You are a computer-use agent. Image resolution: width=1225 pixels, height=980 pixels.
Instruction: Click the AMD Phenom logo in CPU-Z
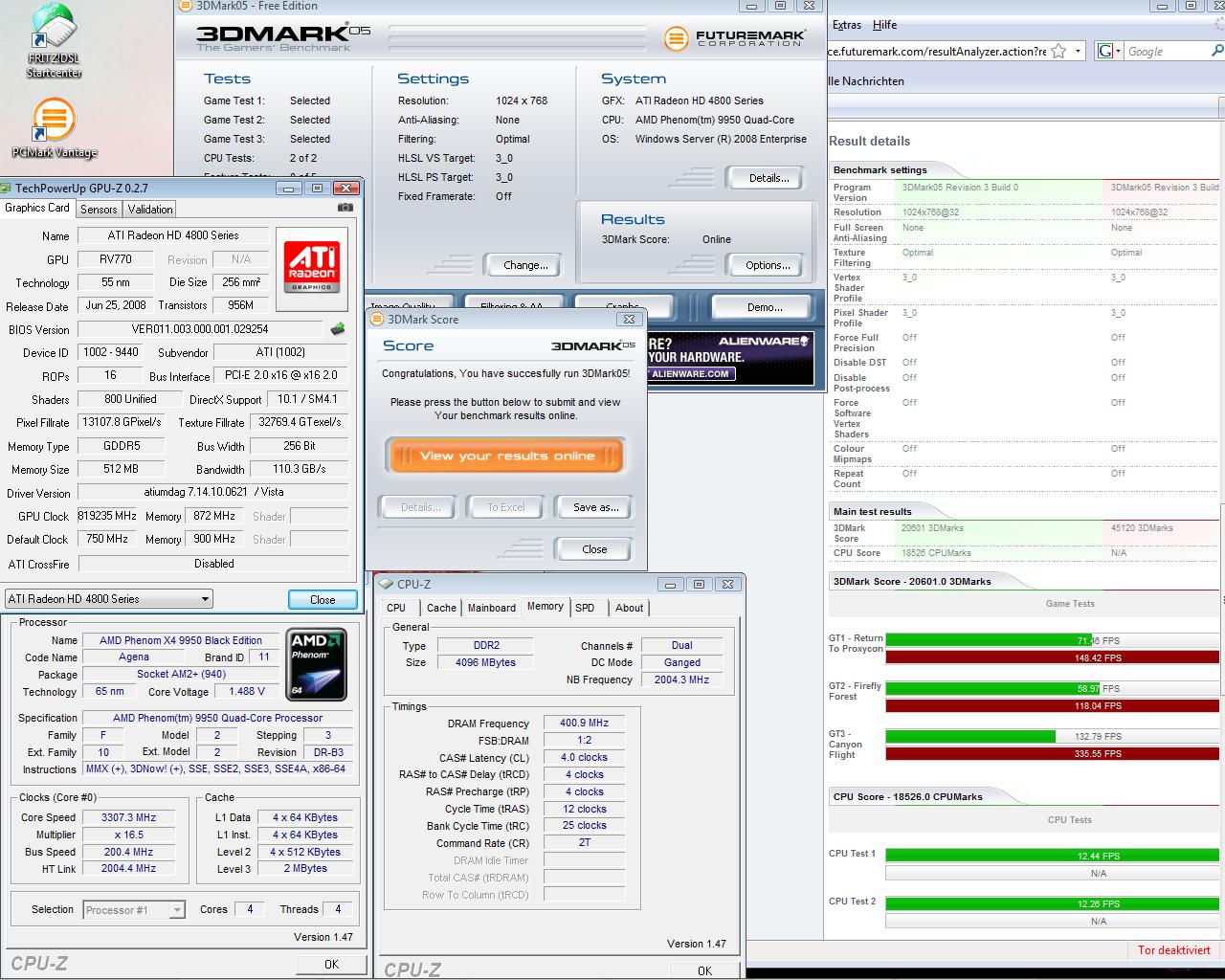(316, 664)
